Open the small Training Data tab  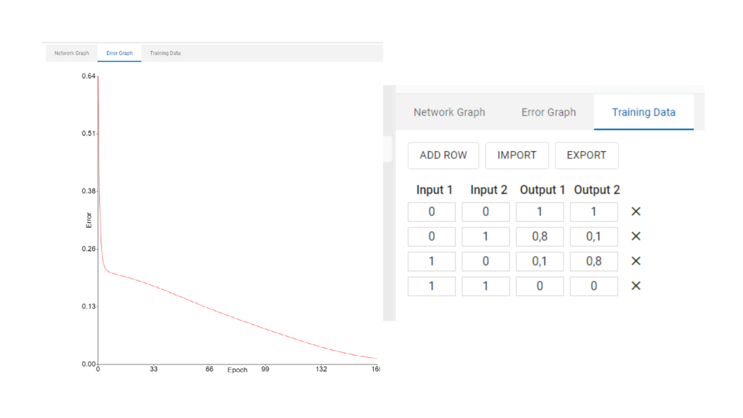(165, 53)
